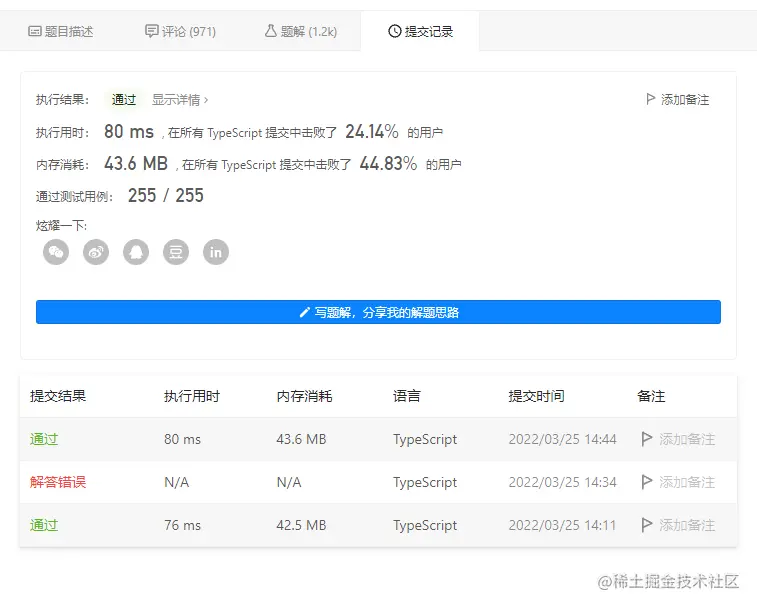Click 提交结果 column header
Viewport: 757px width, 608px height.
click(x=58, y=396)
